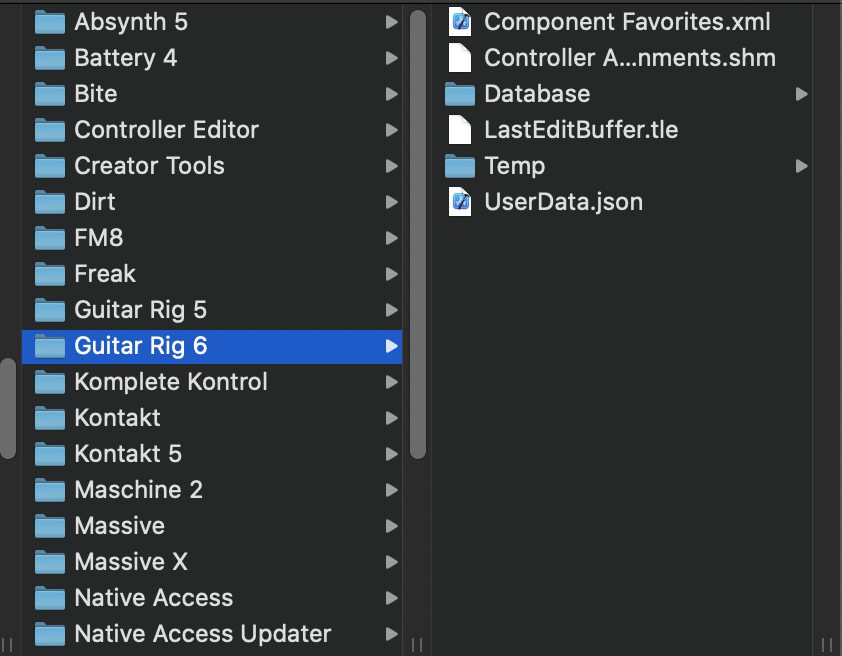Select the 'Database' folder name
Screen dimensions: 842x656
pos(537,94)
